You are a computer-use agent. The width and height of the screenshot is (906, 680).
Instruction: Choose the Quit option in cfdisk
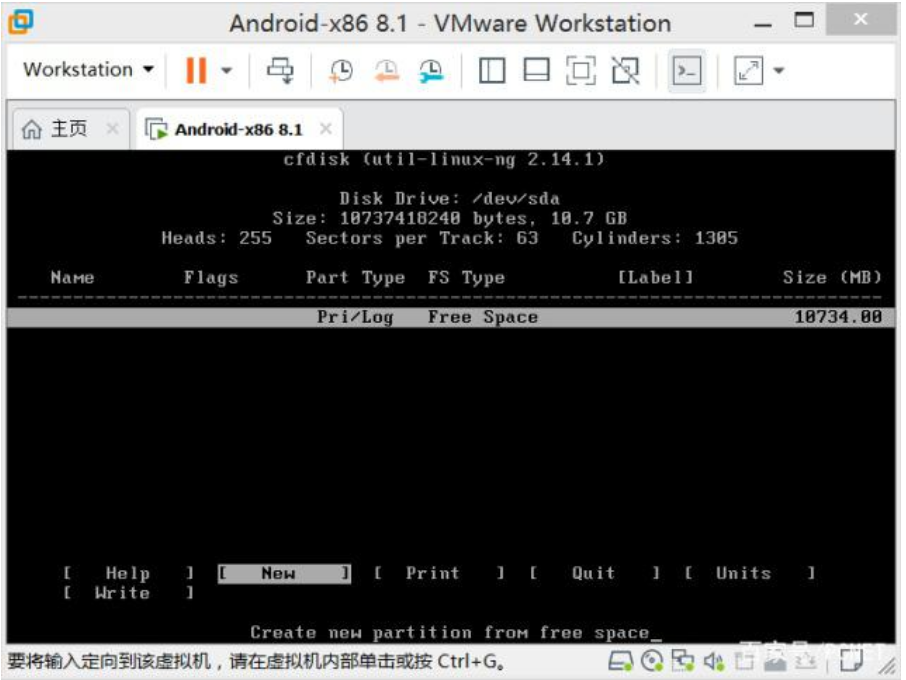click(594, 573)
